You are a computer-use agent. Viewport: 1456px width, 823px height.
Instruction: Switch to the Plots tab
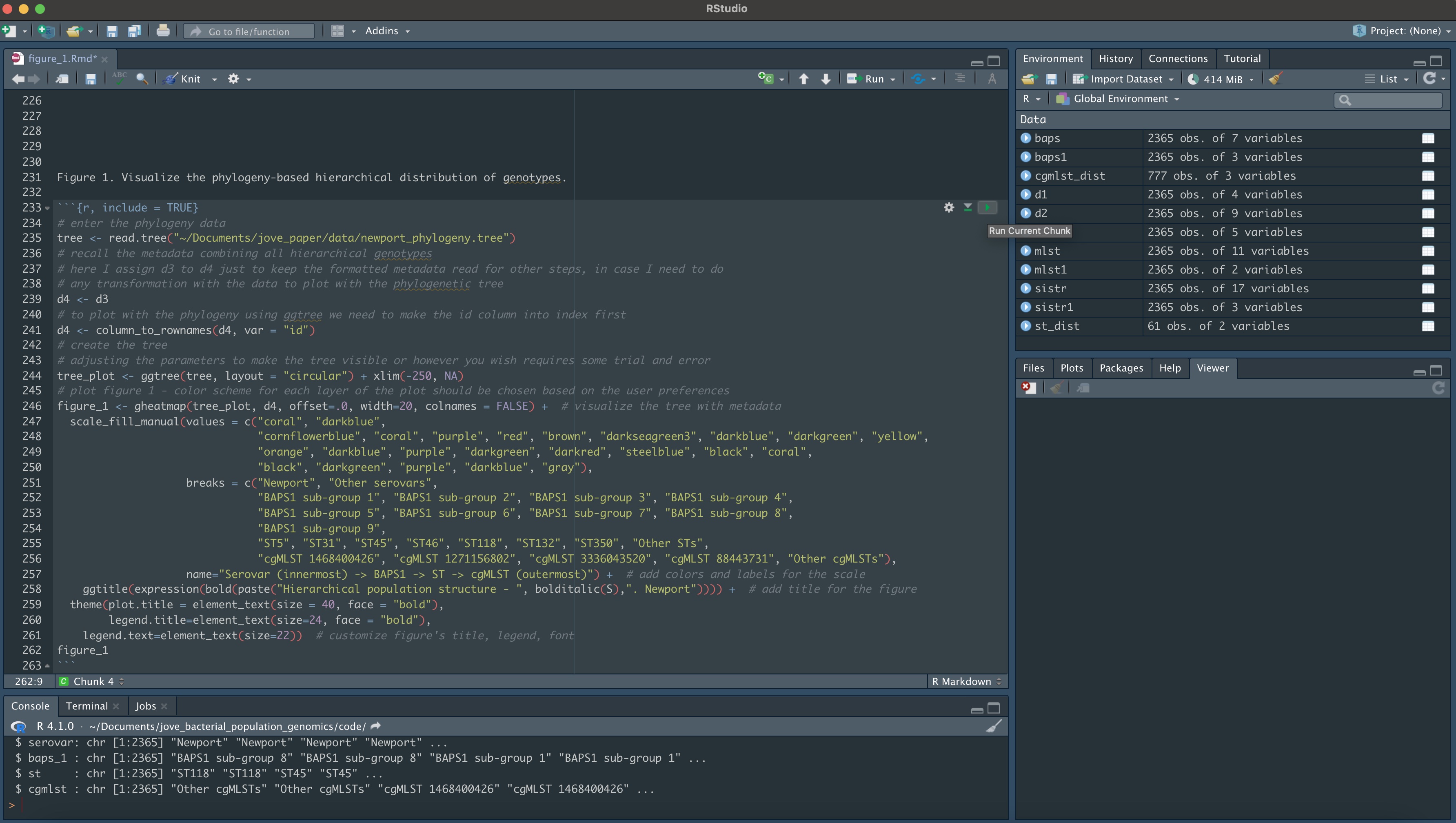pyautogui.click(x=1071, y=368)
